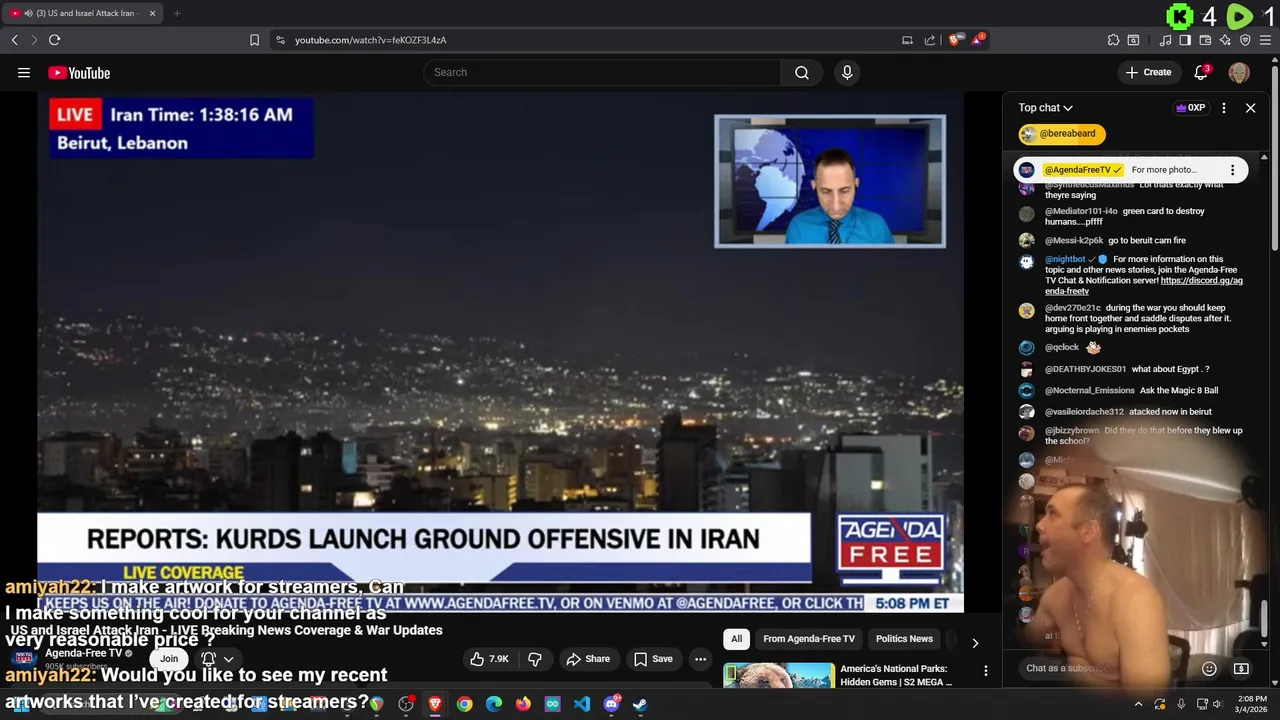Open the Windows system tray overflow chevron

(1138, 704)
